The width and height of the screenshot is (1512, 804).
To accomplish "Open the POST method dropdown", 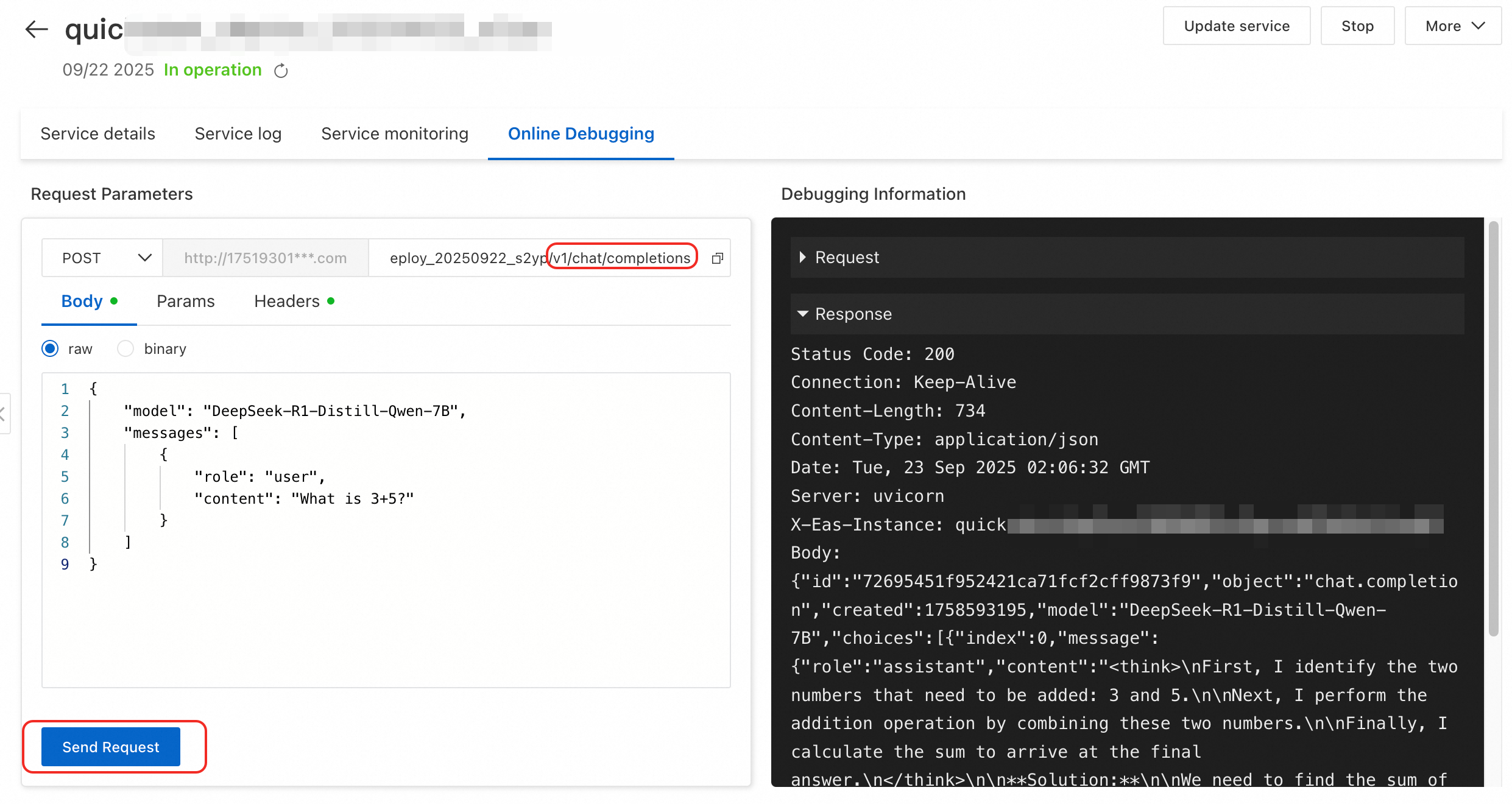I will [x=102, y=258].
